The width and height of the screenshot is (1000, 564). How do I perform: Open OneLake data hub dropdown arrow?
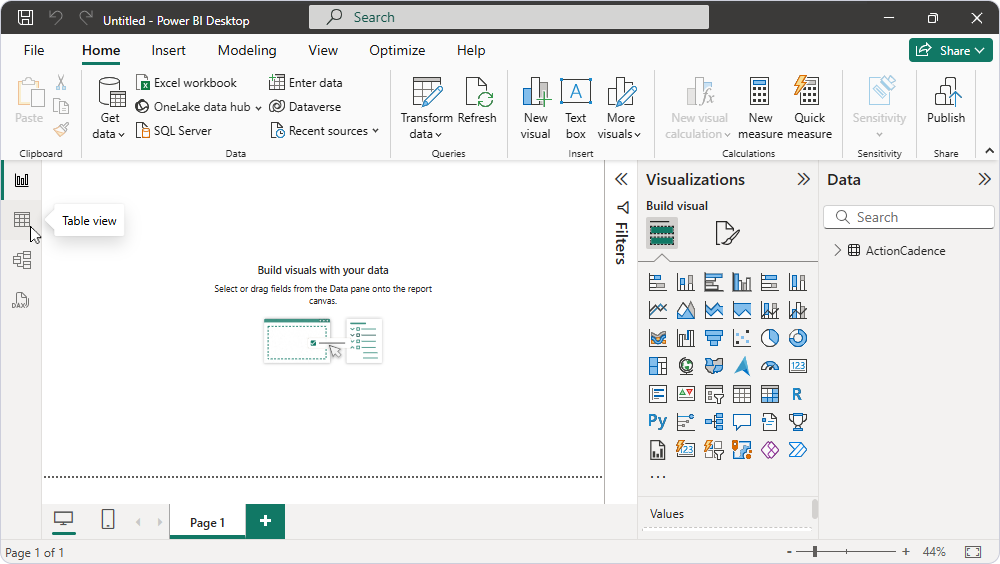coord(258,107)
